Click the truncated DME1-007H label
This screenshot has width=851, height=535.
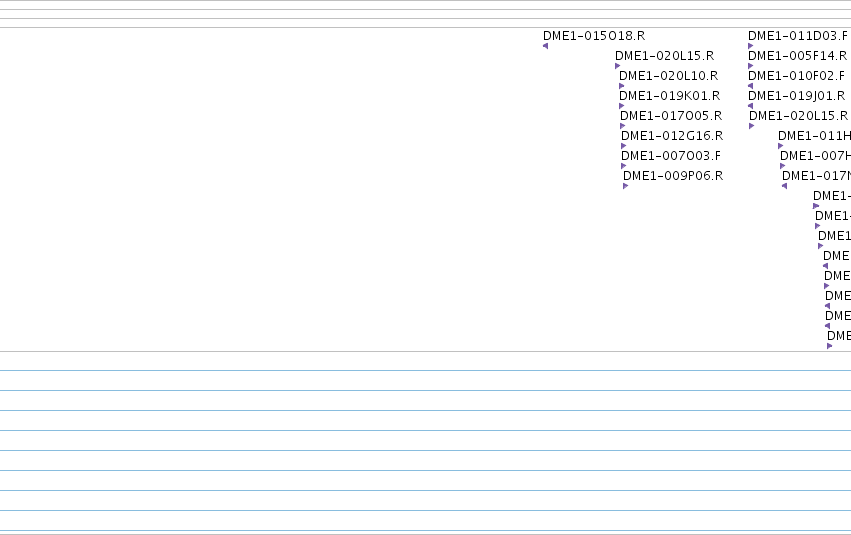click(815, 156)
